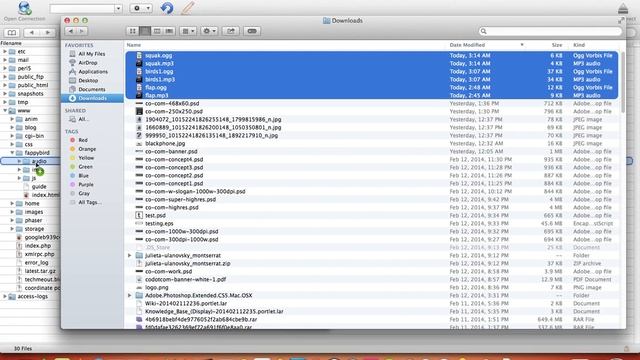Expand Adobe.Photoshop.Extended.CS5.Mac.OSX folder
Screen dimensions: 640x360
tap(130, 296)
